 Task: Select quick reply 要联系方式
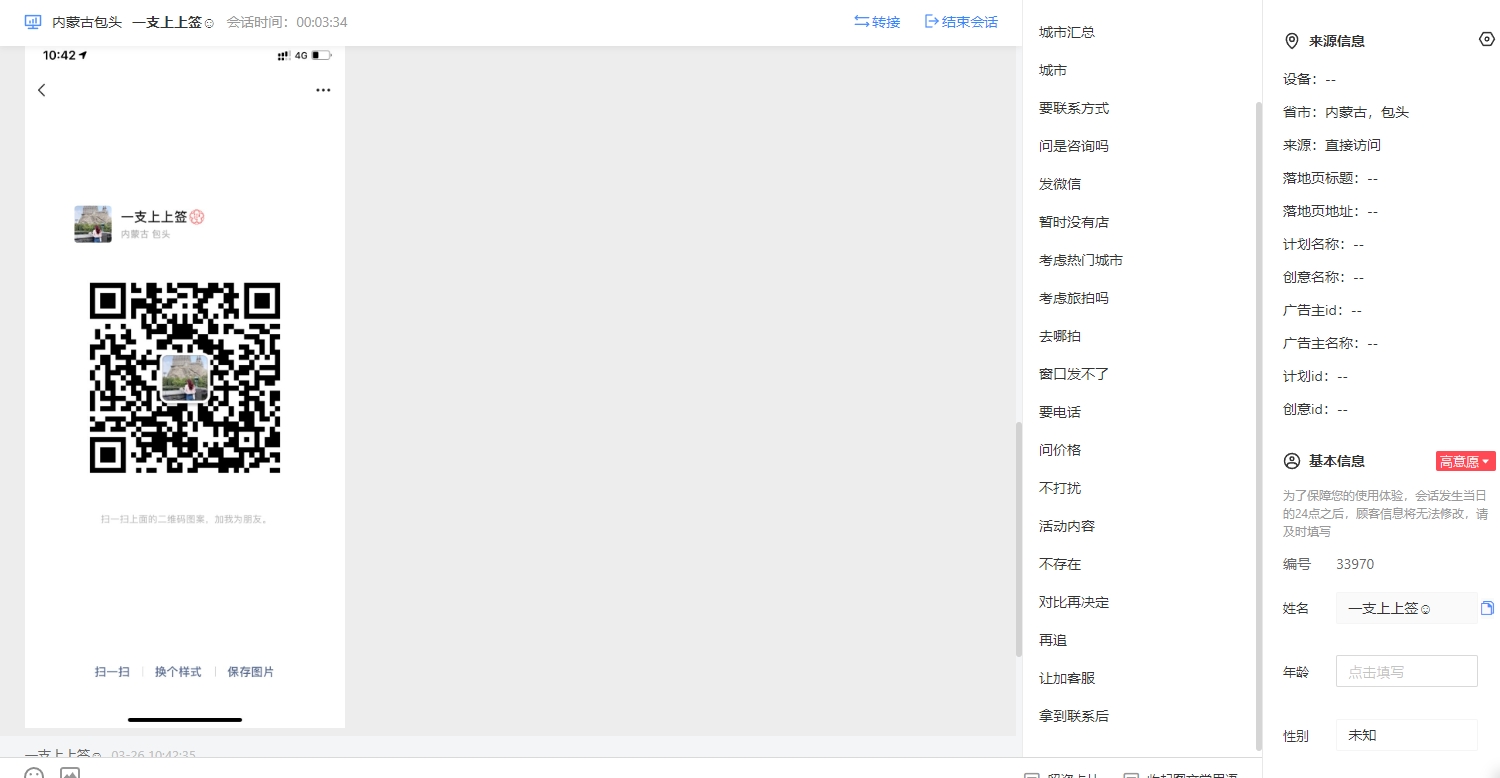coord(1074,108)
